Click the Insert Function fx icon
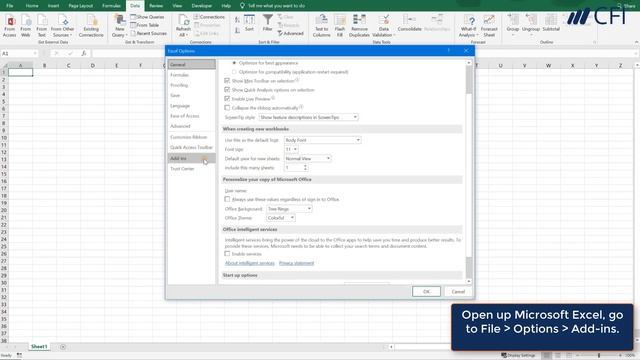Image resolution: width=640 pixels, height=360 pixels. click(84, 53)
